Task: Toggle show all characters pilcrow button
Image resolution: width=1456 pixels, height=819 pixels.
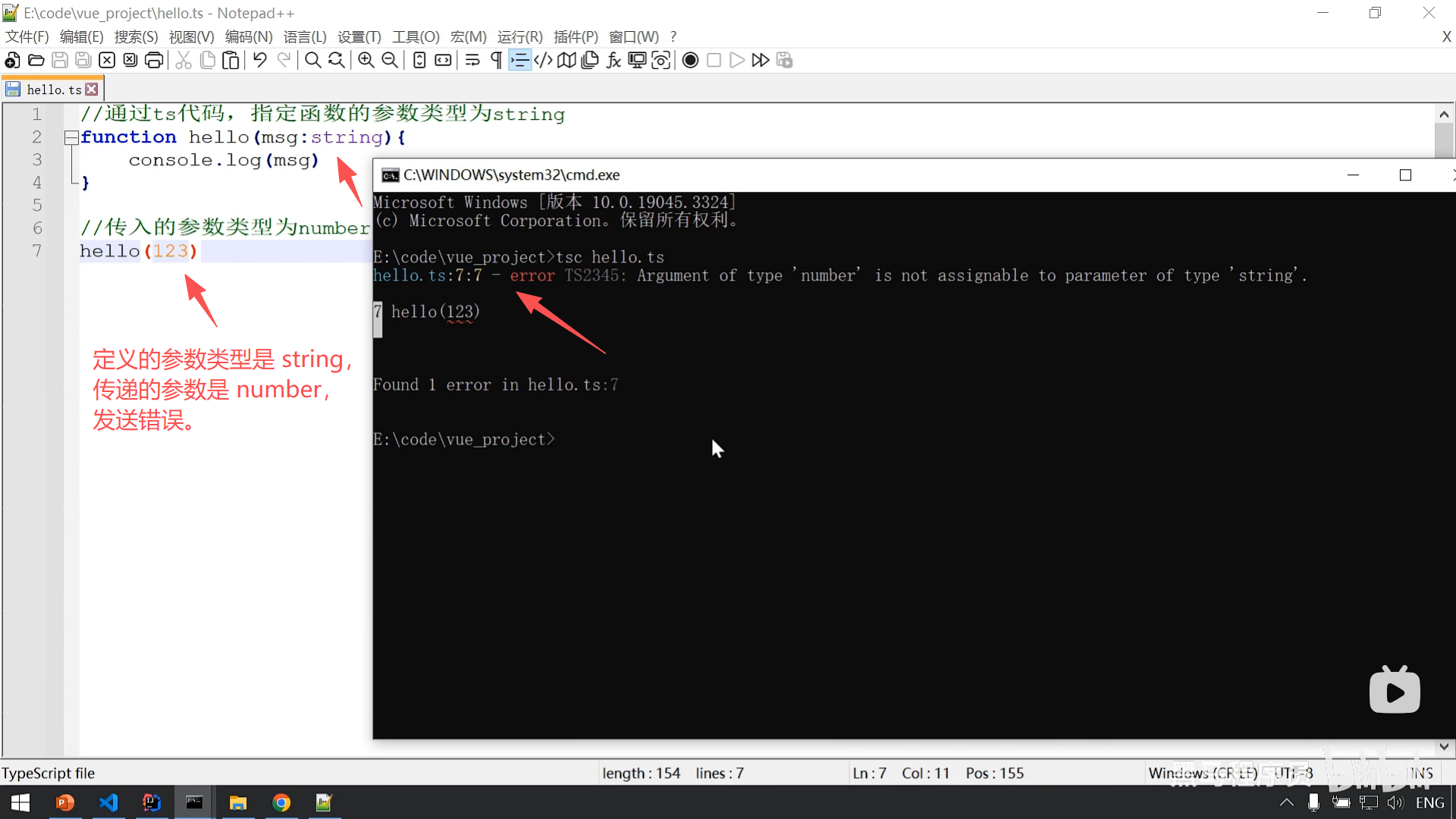Action: 496,61
